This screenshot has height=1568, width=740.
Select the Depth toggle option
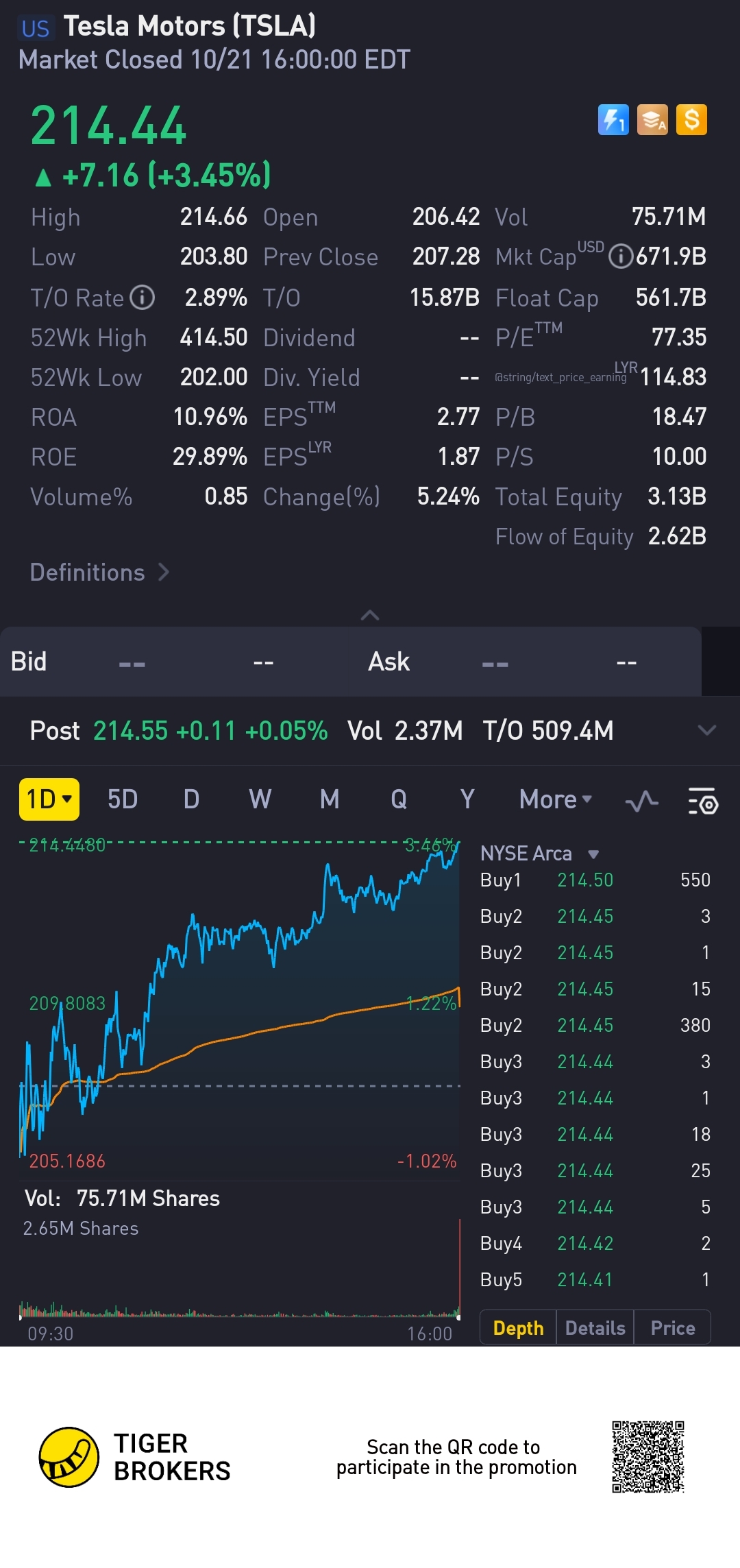[x=518, y=1328]
